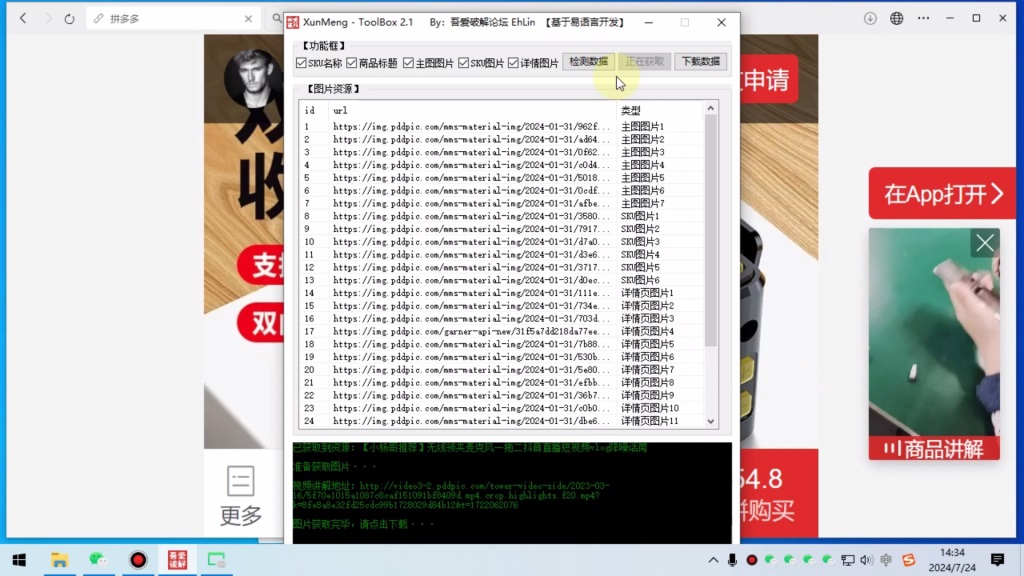Open the taskbar clock and date
The image size is (1024, 576).
tap(952, 560)
